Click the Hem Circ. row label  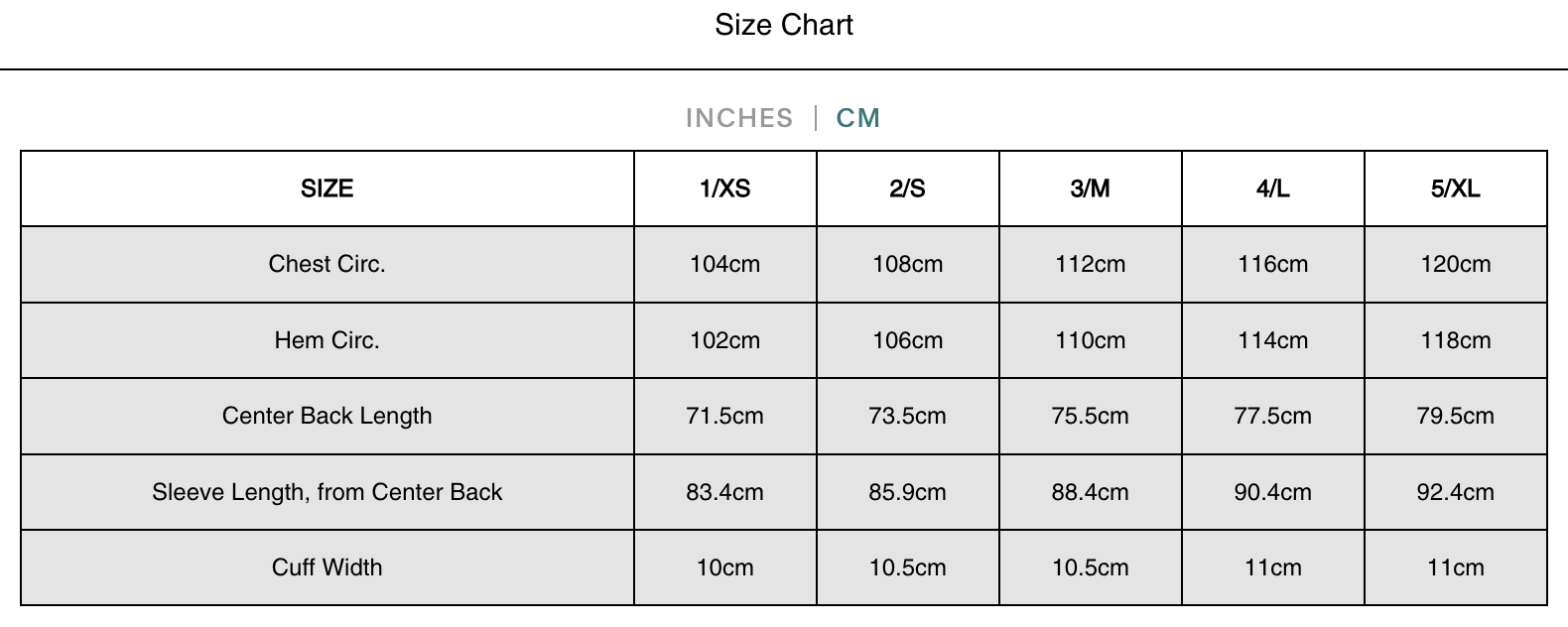327,340
